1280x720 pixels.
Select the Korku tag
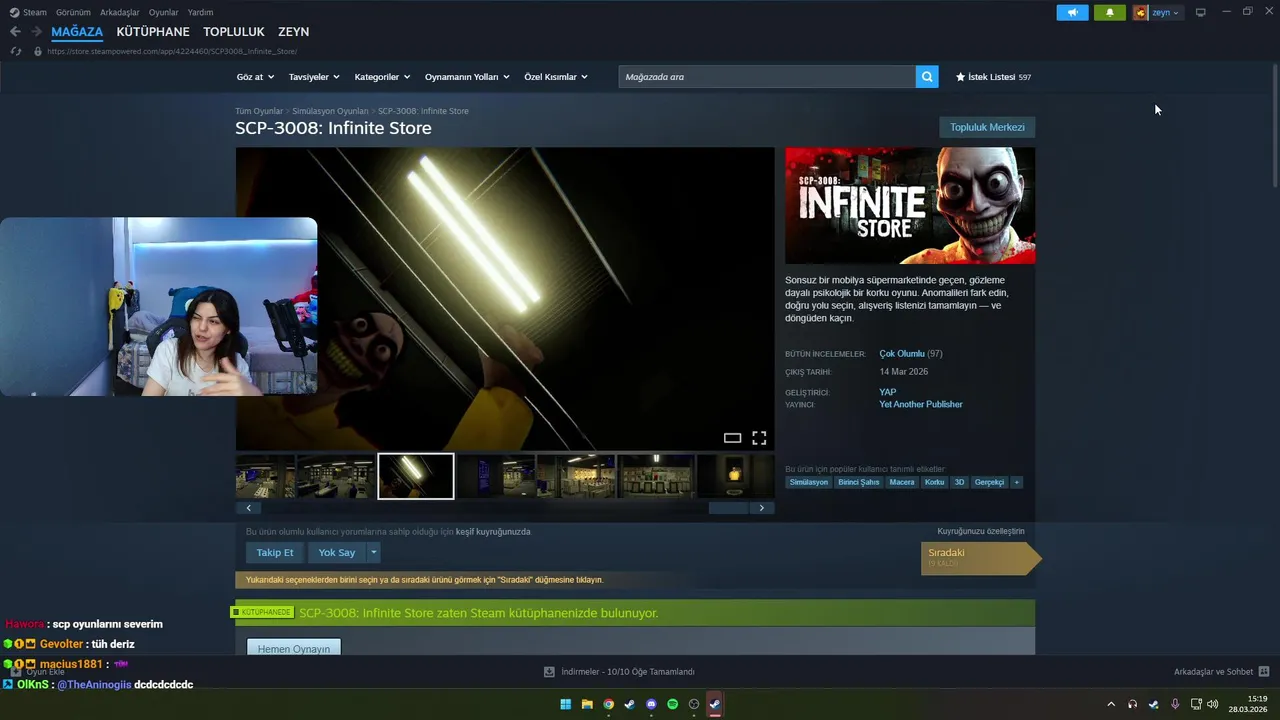pyautogui.click(x=935, y=482)
